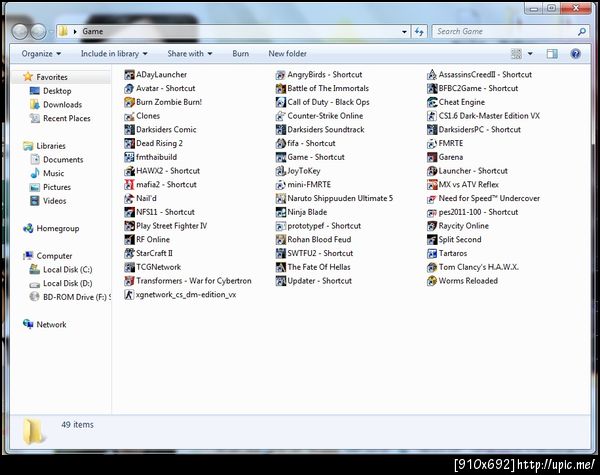Select Transformers - War for Cybertron text
This screenshot has width=600, height=475.
click(194, 281)
